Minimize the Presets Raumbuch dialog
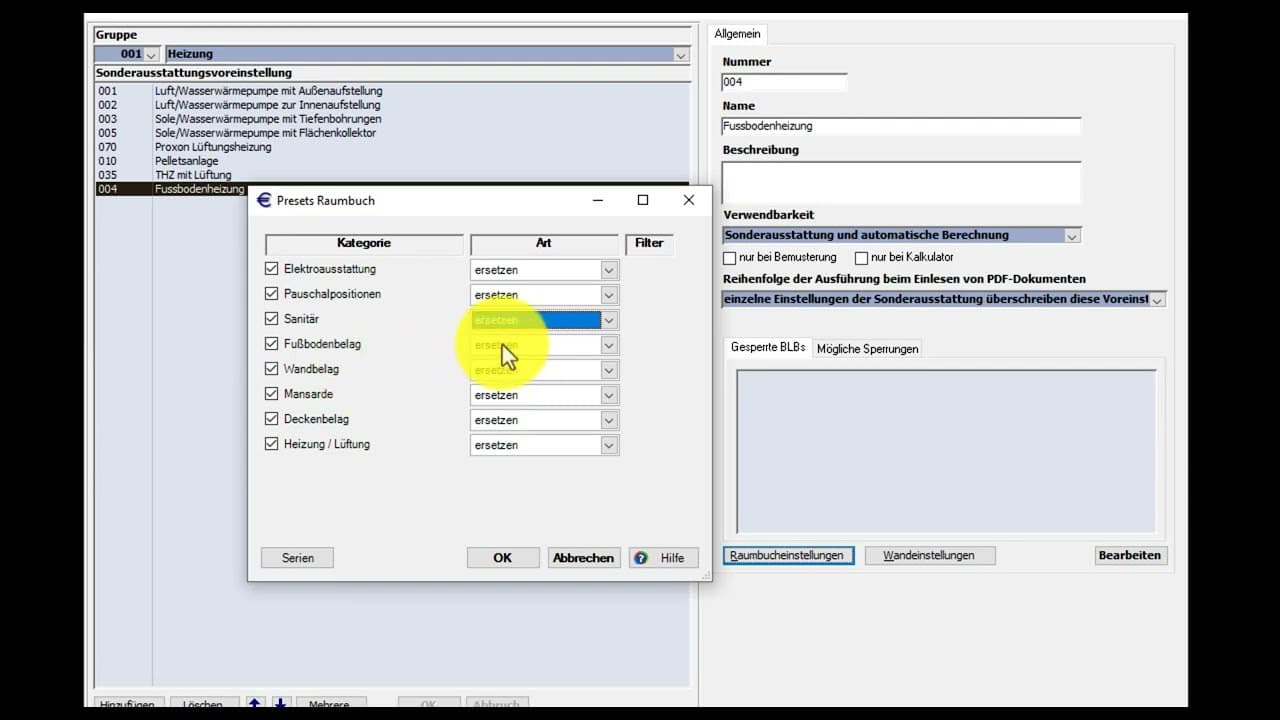 [598, 200]
